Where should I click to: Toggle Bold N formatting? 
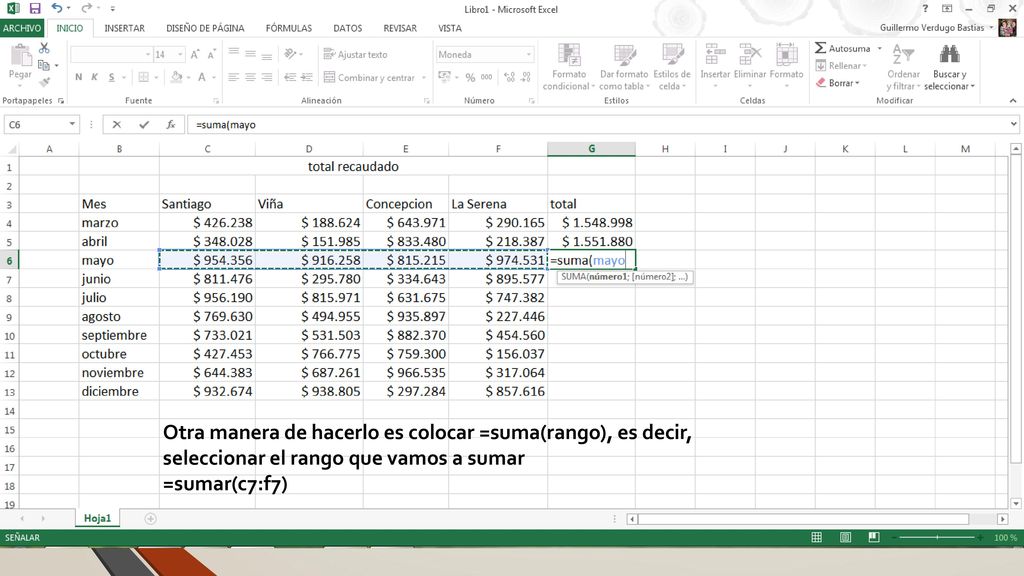78,77
